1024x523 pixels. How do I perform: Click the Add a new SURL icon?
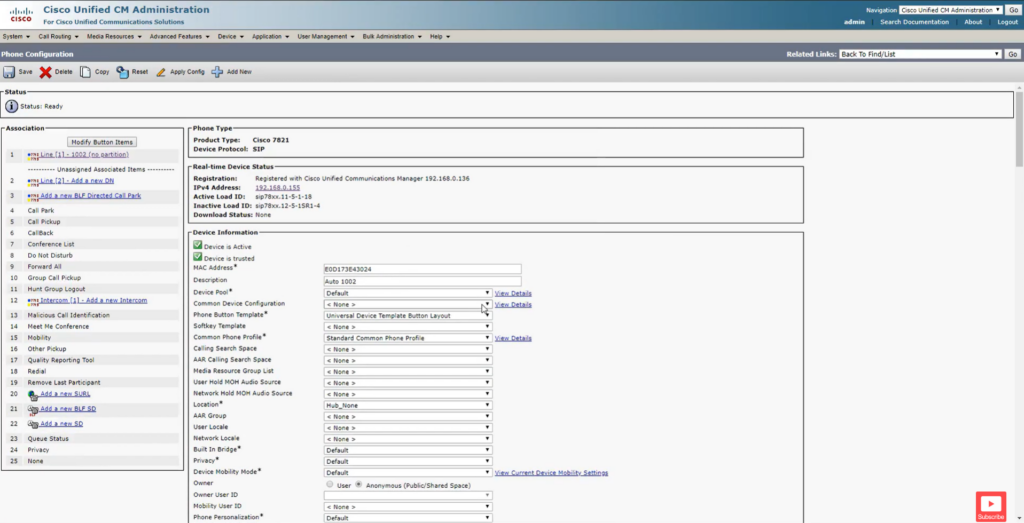coord(33,395)
